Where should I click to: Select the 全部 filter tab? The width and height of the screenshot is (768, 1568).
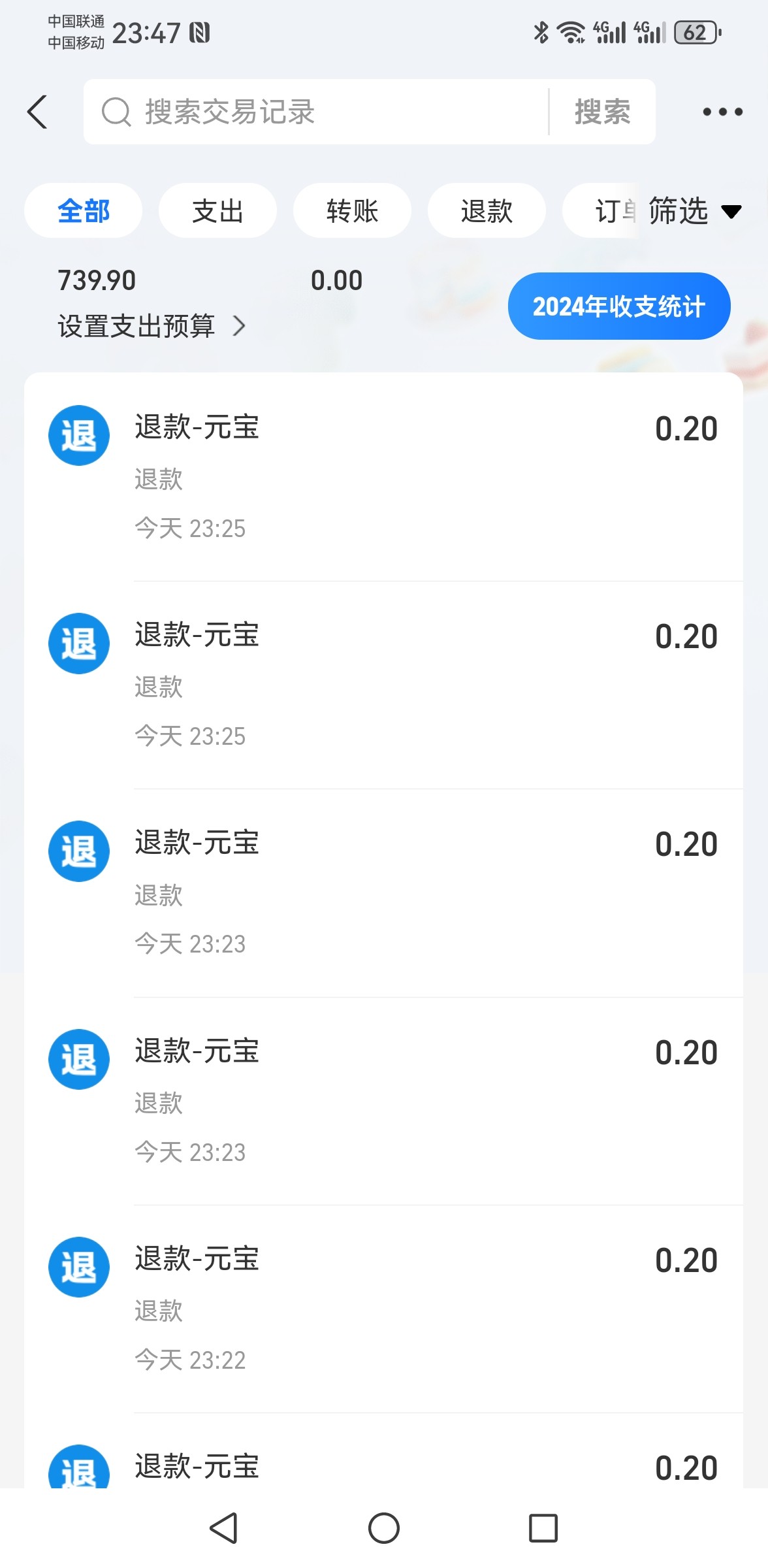(x=84, y=211)
